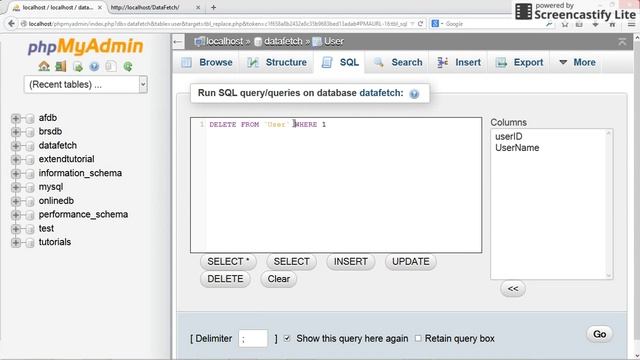
Task: Expand the datafetch database tree
Action: point(16,146)
